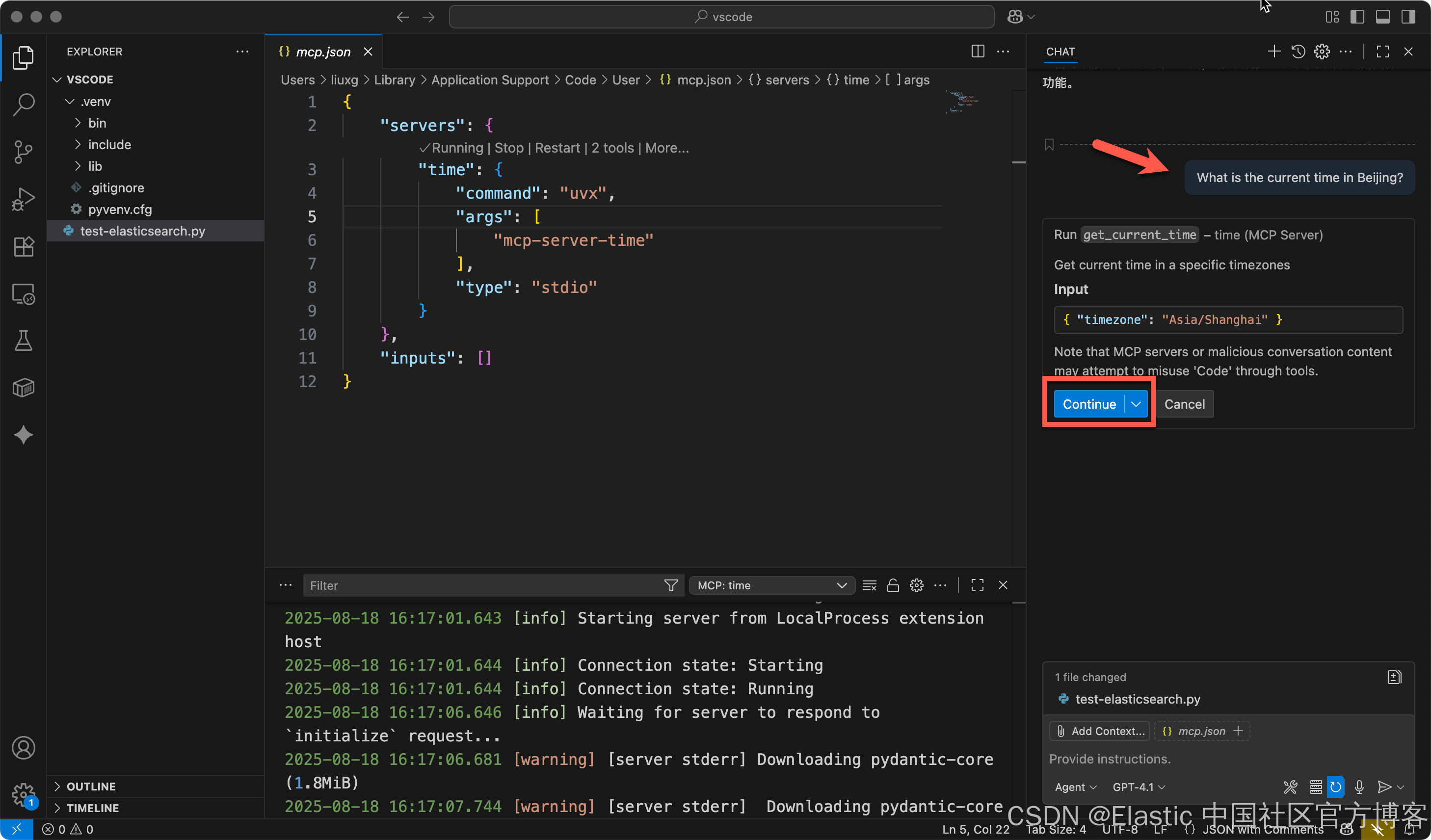Image resolution: width=1431 pixels, height=840 pixels.
Task: Open the filter options funnel icon
Action: 671,585
